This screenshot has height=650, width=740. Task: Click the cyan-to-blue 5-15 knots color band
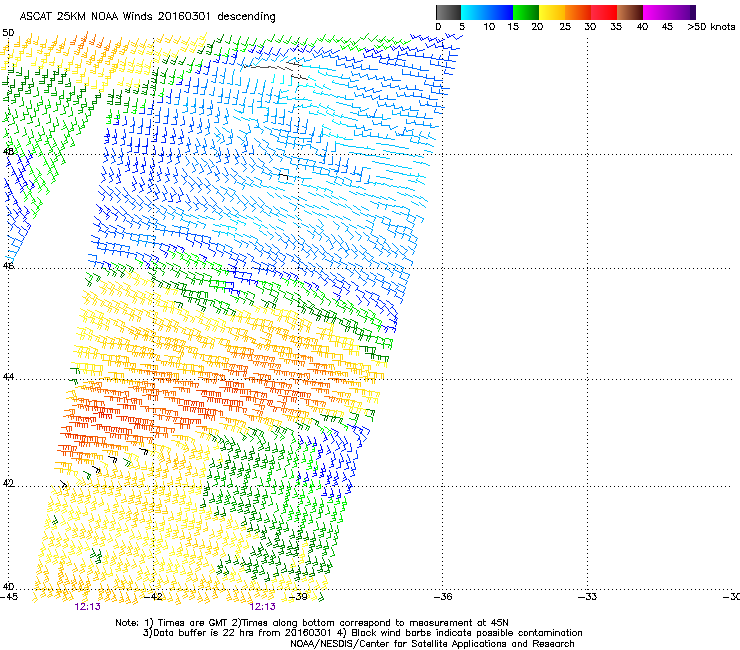point(487,12)
